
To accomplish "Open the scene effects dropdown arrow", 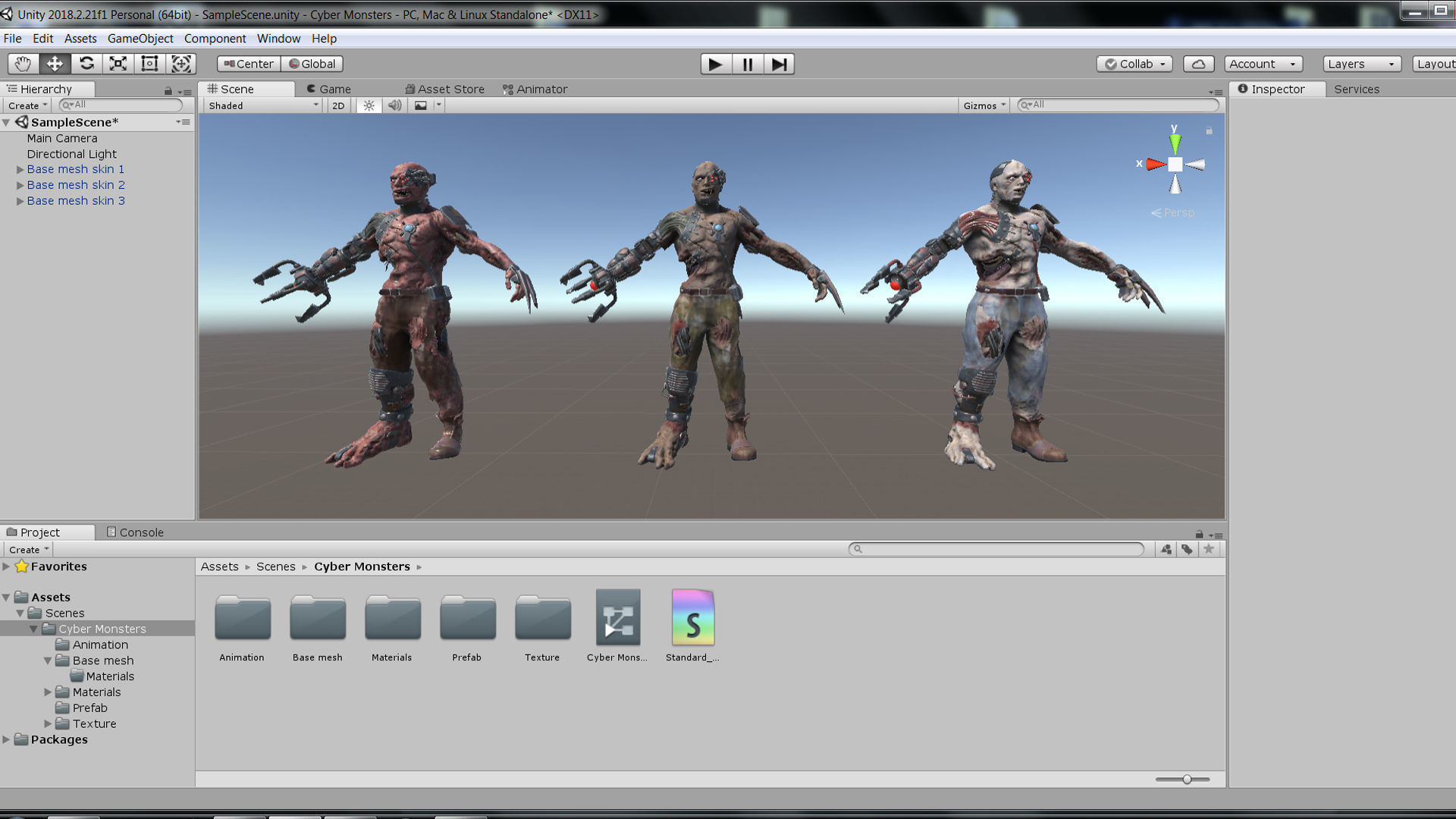I will click(438, 105).
